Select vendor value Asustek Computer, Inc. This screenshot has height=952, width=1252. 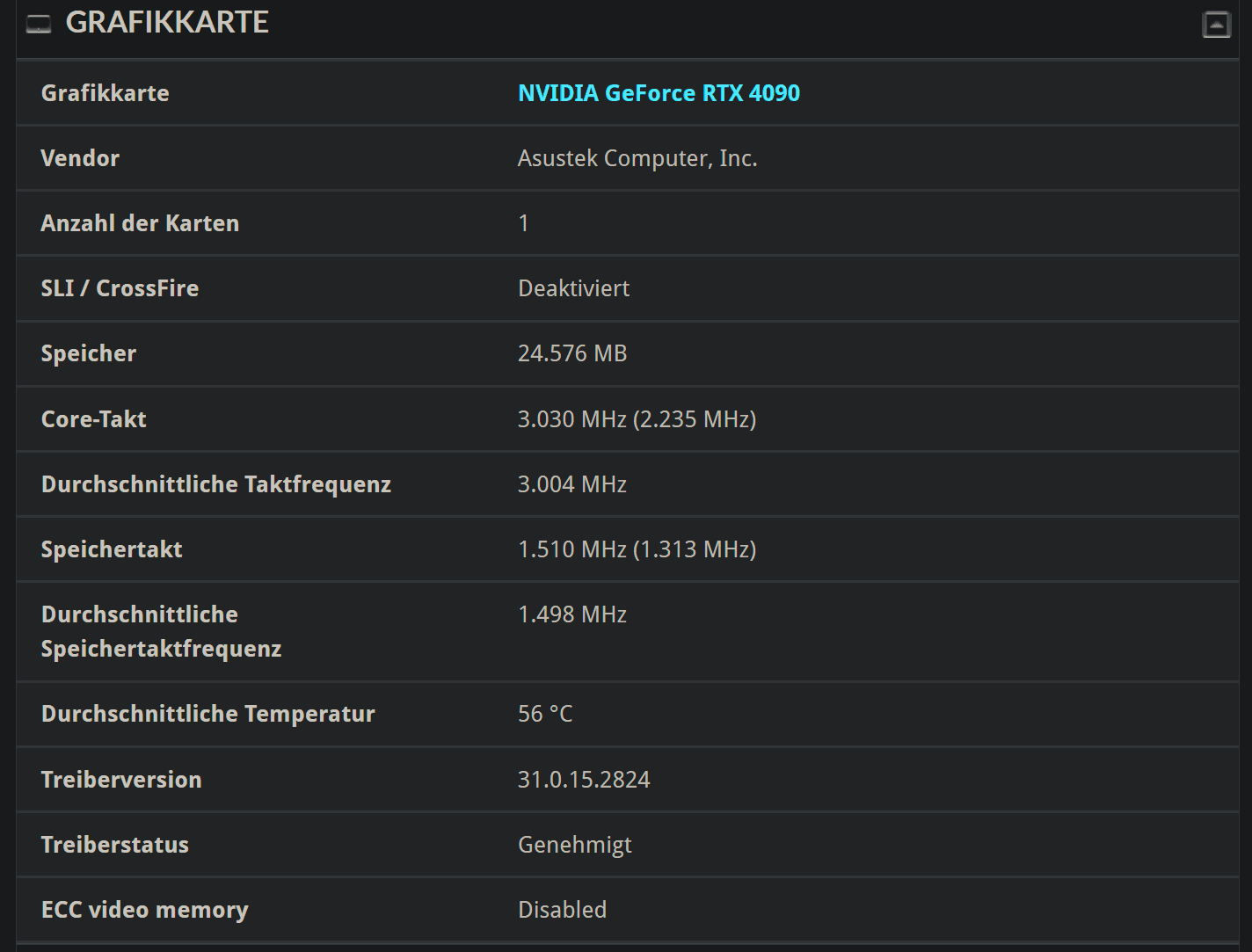pyautogui.click(x=637, y=158)
